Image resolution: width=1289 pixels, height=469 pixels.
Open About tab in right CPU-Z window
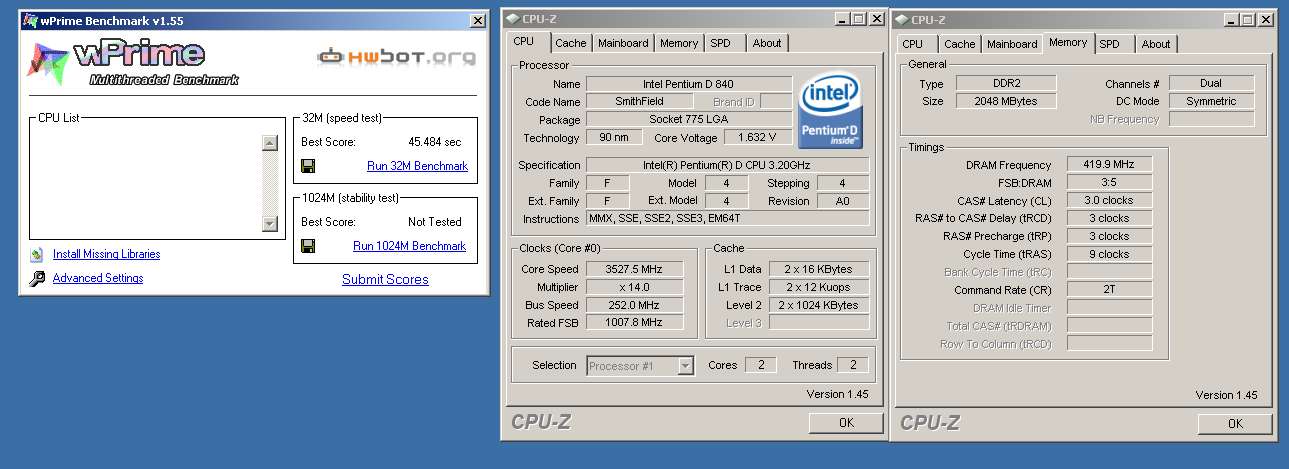[1156, 44]
